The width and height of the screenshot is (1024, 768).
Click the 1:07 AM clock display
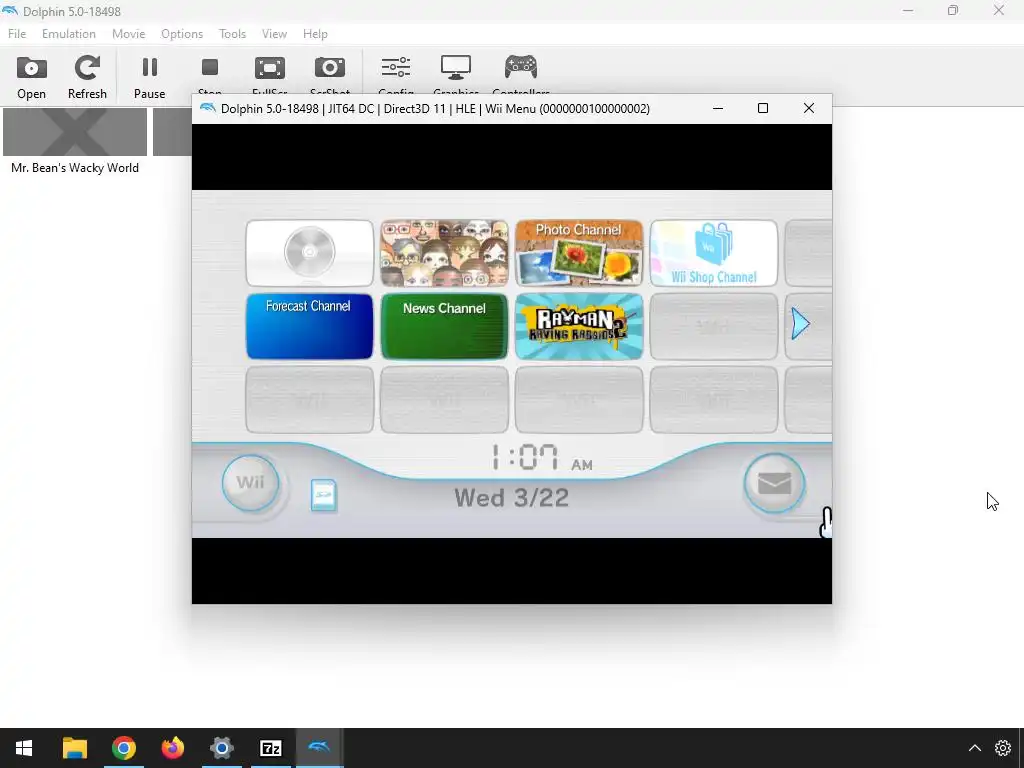[x=541, y=457]
